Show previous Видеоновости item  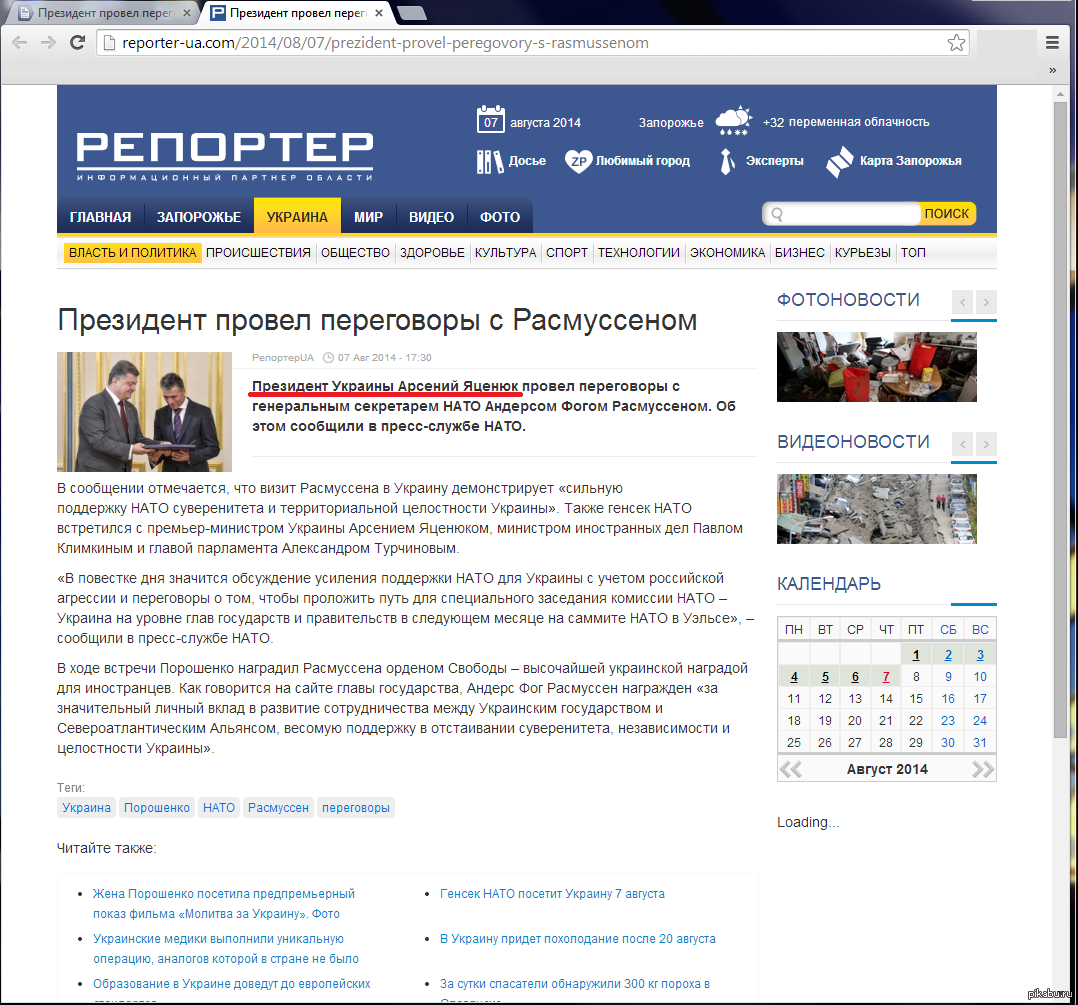click(x=962, y=443)
